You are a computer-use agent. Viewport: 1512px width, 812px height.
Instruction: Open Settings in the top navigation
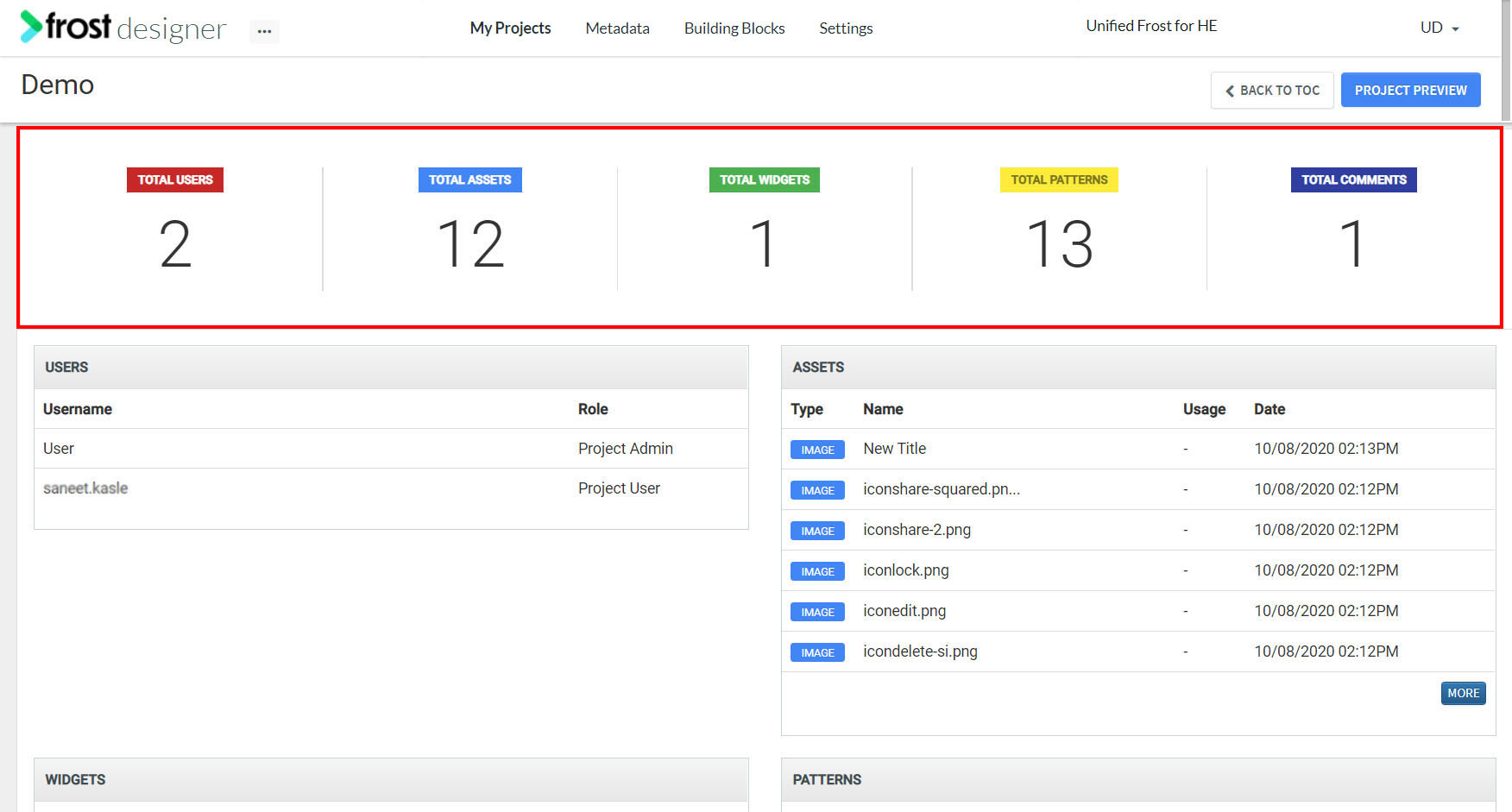pos(846,28)
